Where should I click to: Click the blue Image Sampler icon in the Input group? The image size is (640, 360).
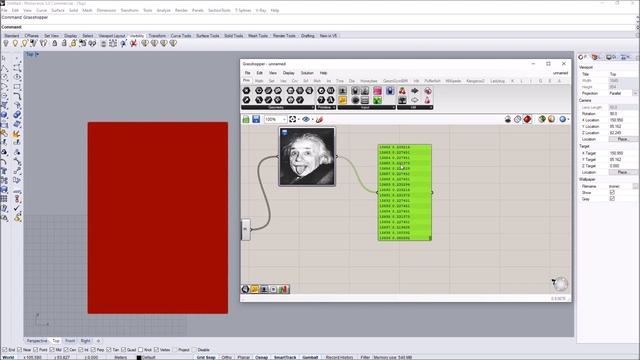390,91
